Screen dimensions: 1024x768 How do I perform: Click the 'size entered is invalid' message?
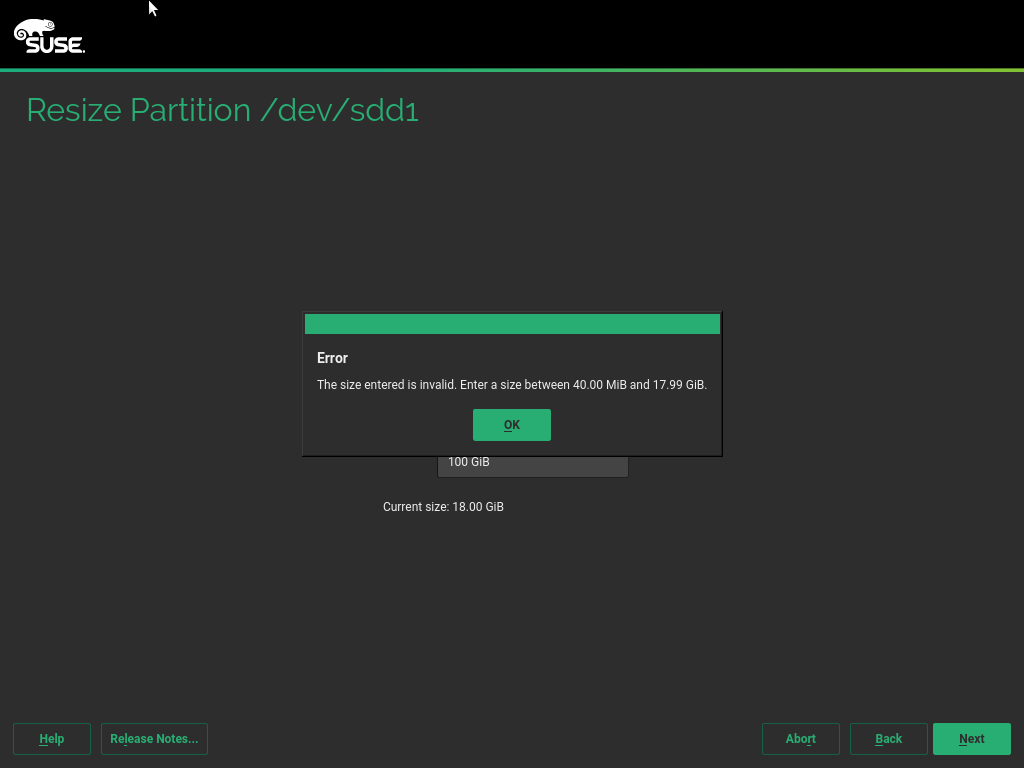tap(386, 385)
